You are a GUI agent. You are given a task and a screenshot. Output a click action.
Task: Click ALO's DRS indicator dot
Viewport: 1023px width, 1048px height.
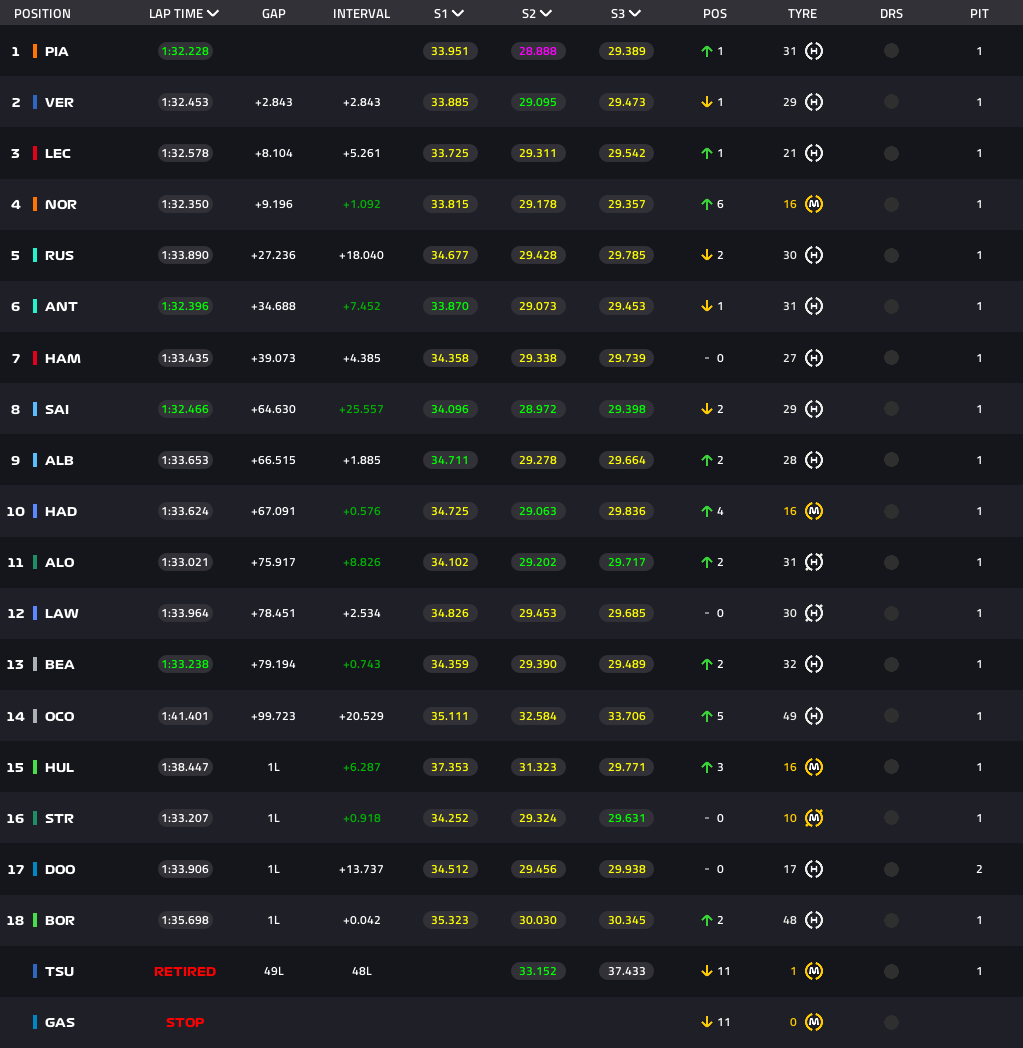891,562
